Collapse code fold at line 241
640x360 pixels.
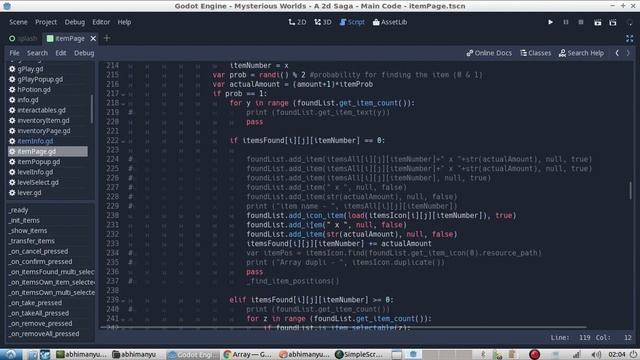[123, 319]
